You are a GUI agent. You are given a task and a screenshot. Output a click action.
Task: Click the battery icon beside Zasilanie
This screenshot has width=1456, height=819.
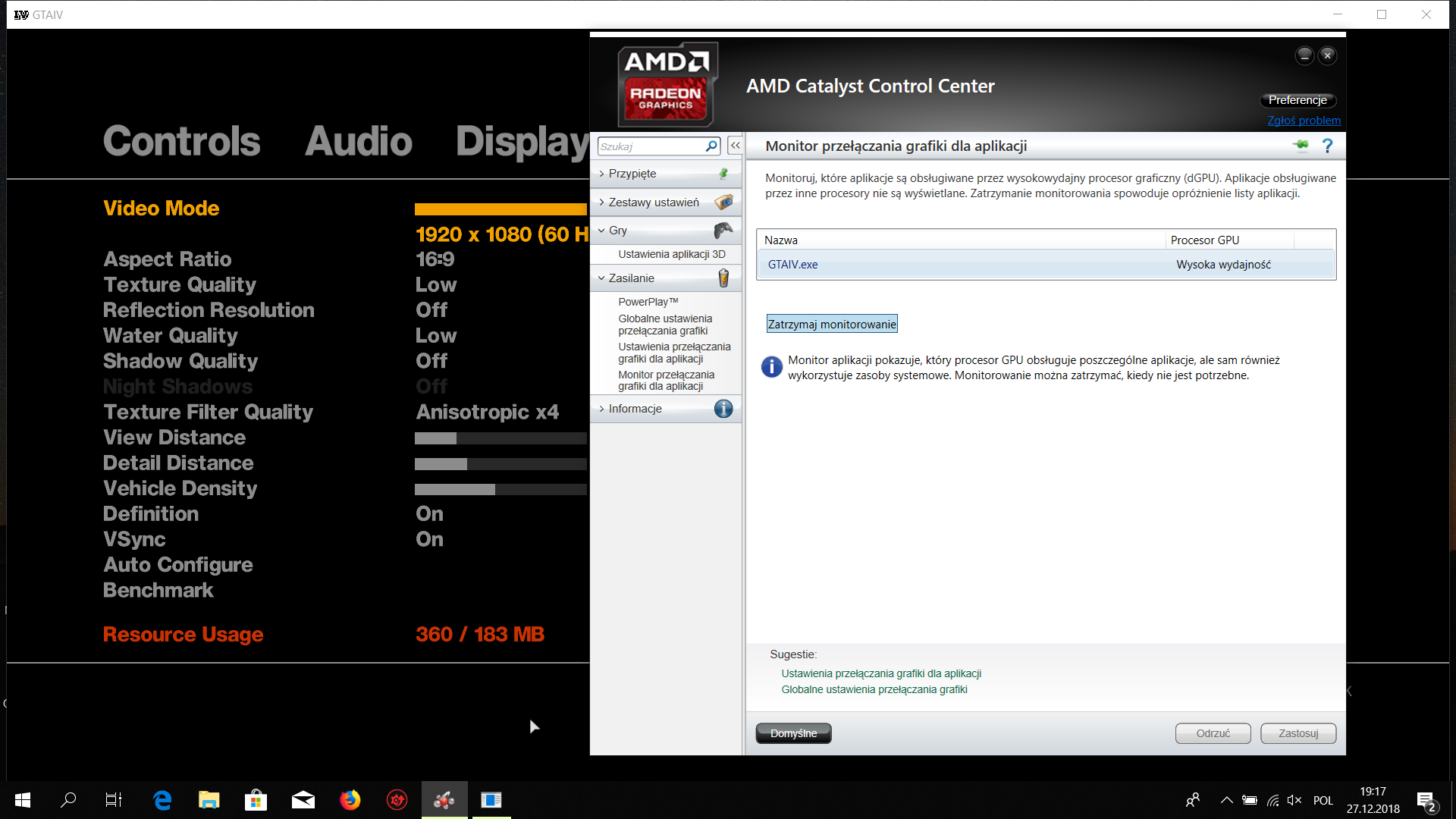(723, 278)
